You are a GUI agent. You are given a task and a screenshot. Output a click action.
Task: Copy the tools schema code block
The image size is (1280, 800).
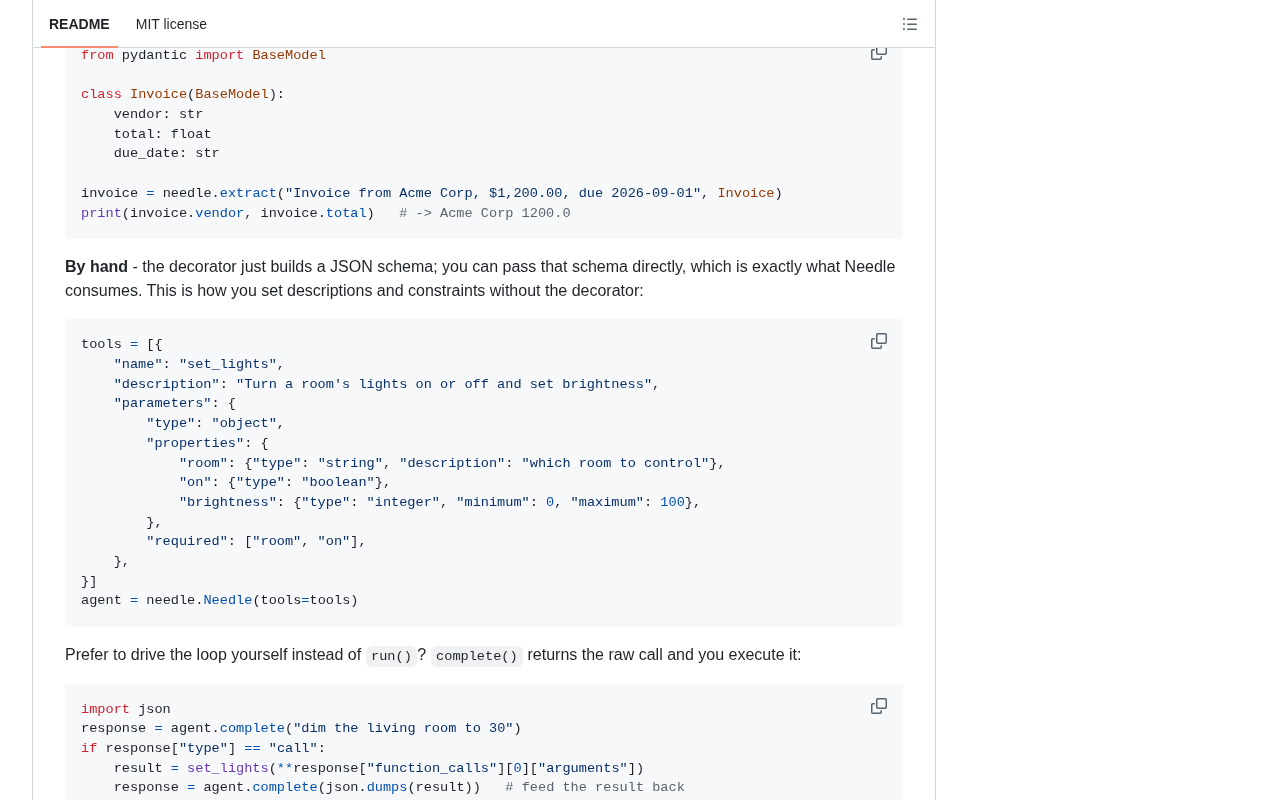click(x=879, y=341)
